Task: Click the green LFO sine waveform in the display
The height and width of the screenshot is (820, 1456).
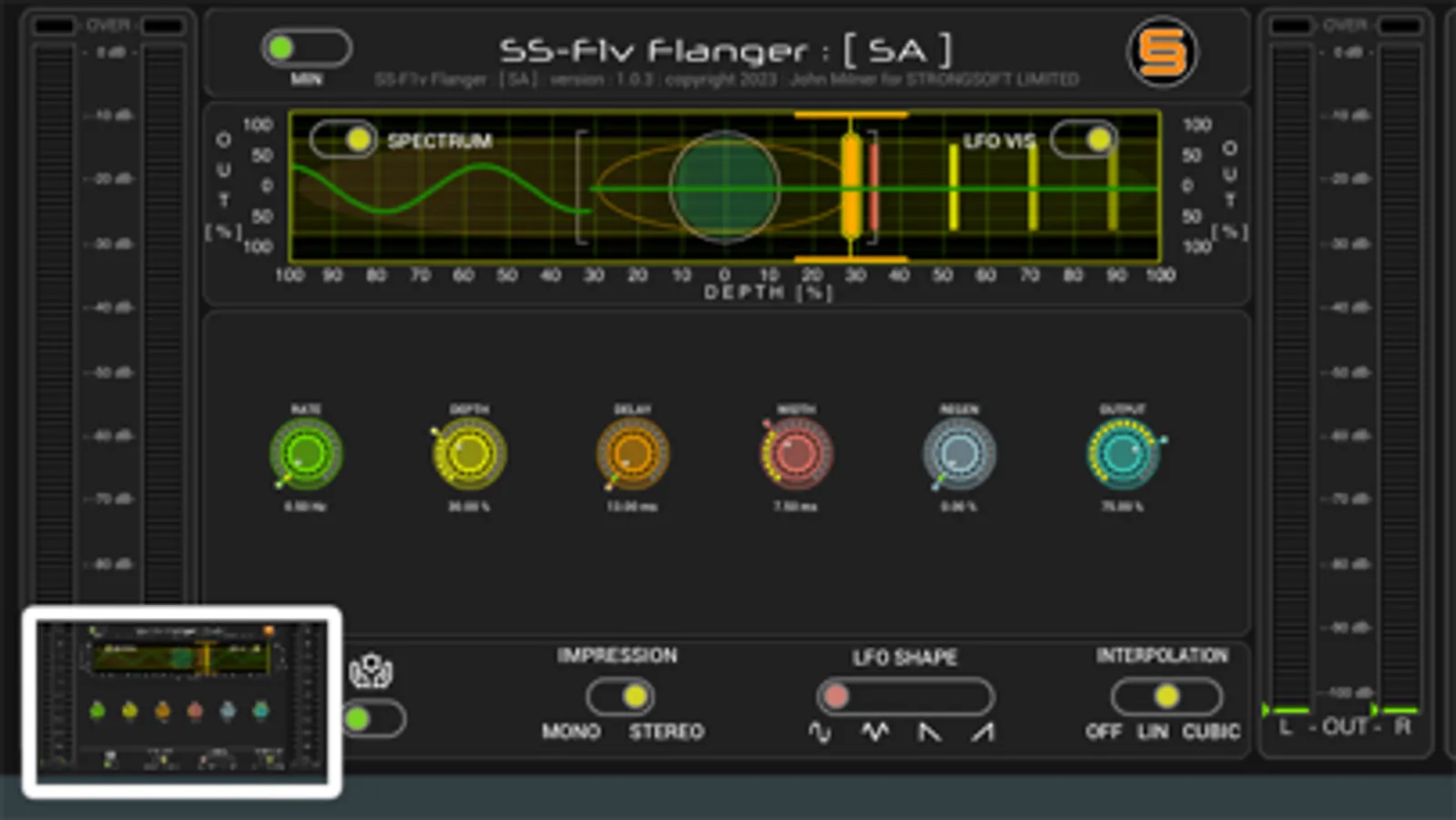Action: tap(441, 189)
